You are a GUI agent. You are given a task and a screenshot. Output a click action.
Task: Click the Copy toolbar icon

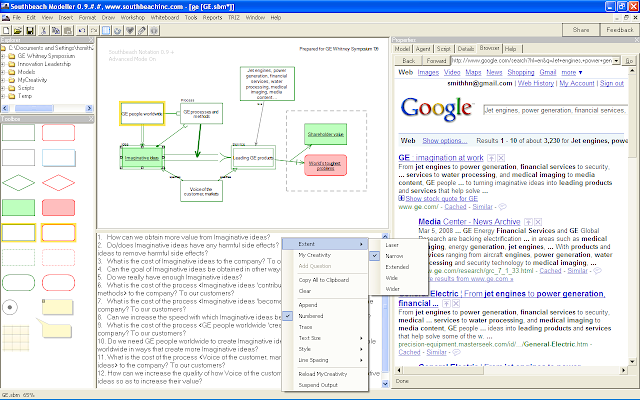[x=56, y=30]
